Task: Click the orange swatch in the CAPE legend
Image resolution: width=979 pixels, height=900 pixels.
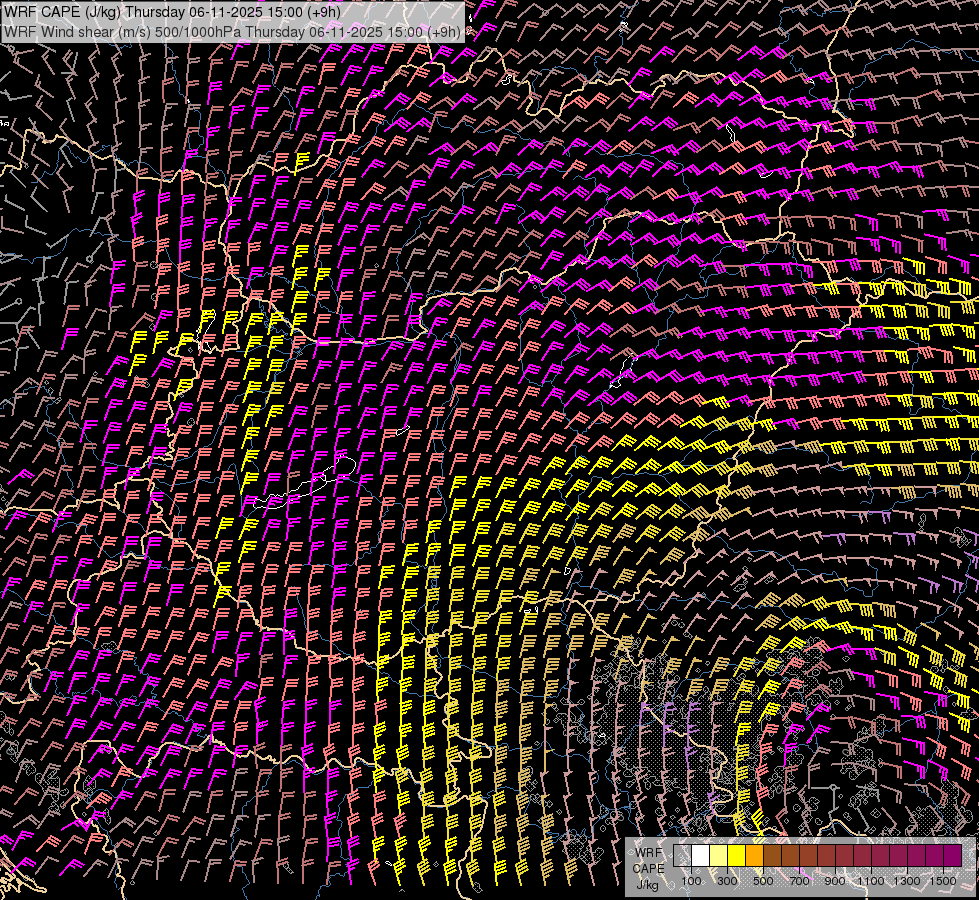Action: click(754, 856)
